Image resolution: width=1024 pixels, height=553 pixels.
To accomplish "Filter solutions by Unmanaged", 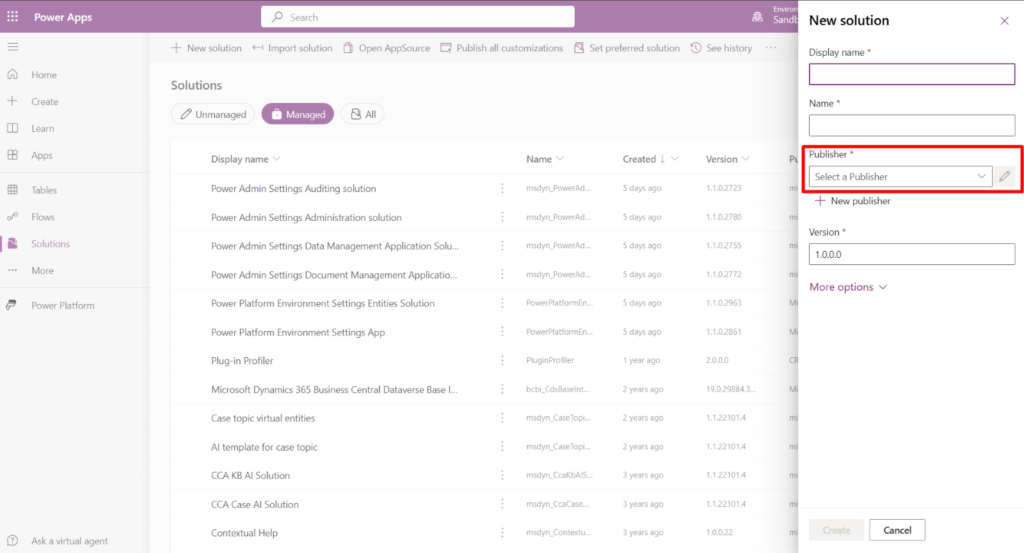I will pos(213,114).
